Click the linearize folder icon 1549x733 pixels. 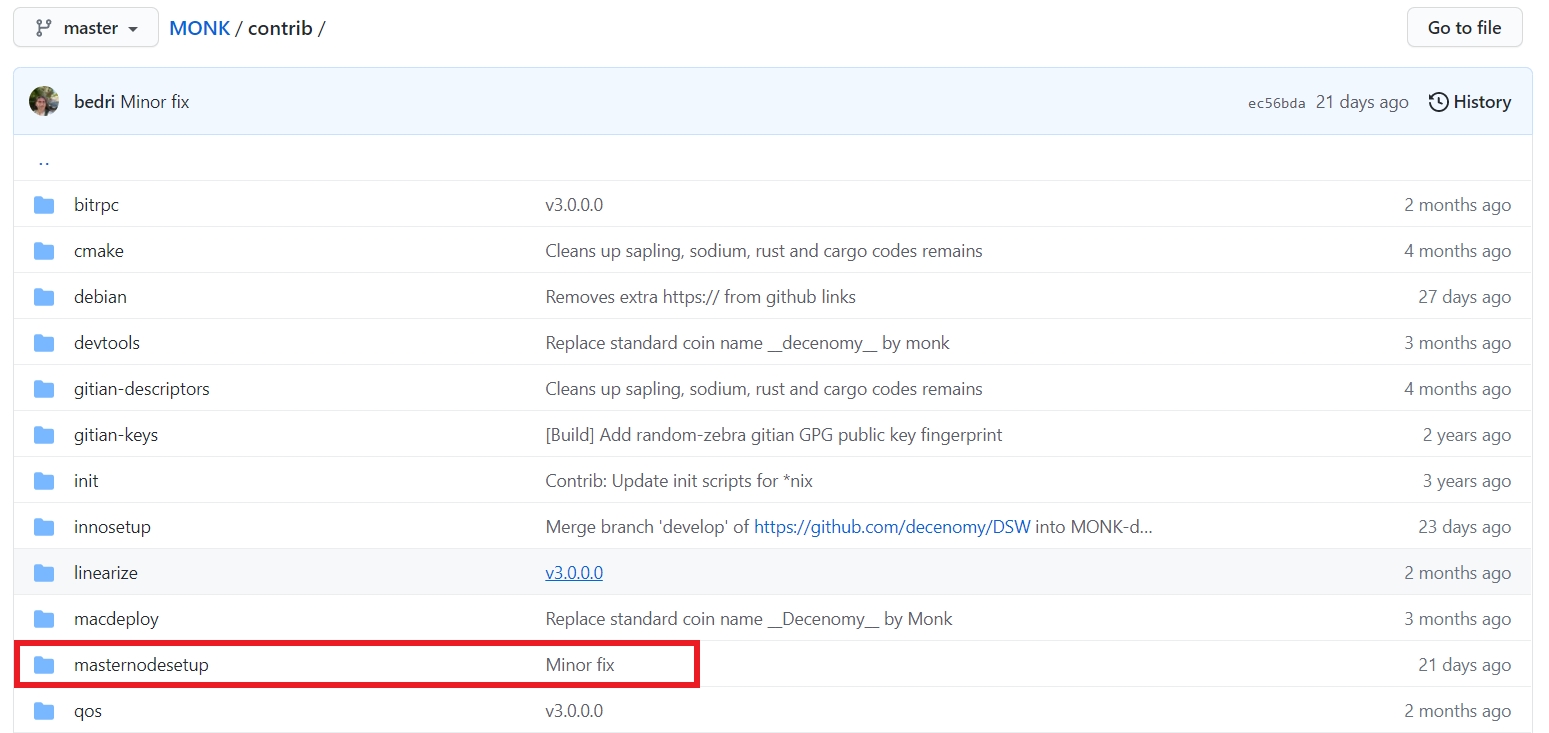[44, 573]
